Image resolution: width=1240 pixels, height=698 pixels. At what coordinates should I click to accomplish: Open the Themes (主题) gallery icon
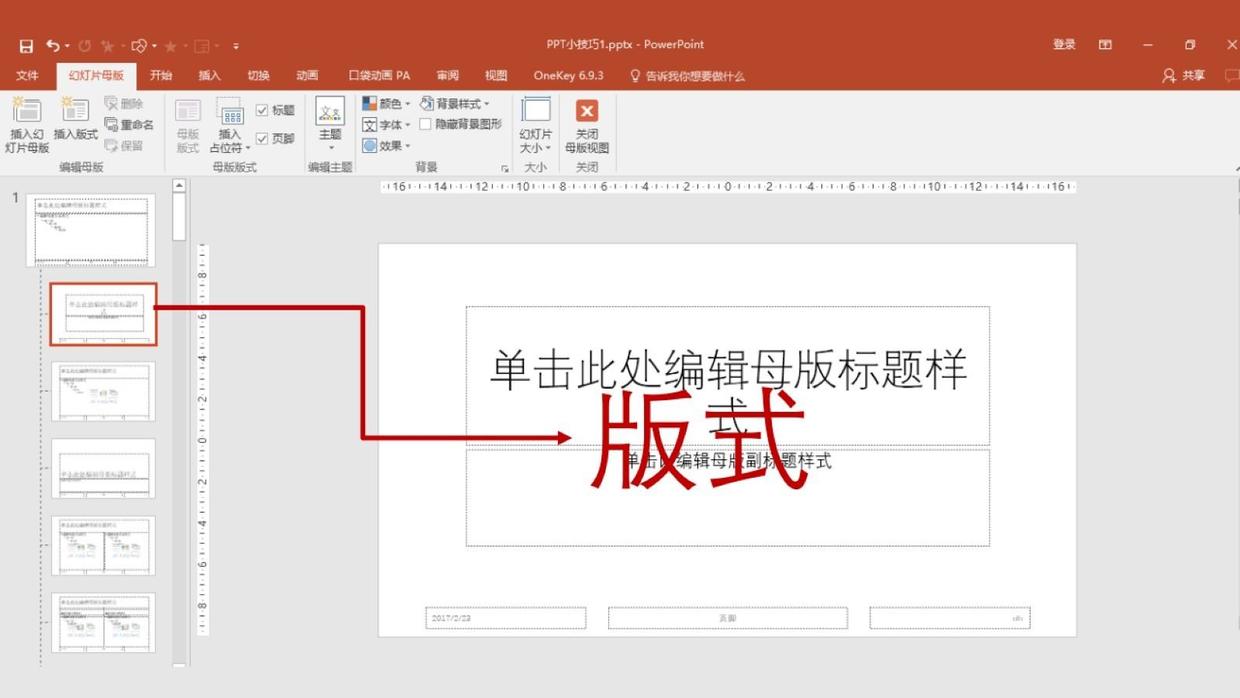(330, 111)
